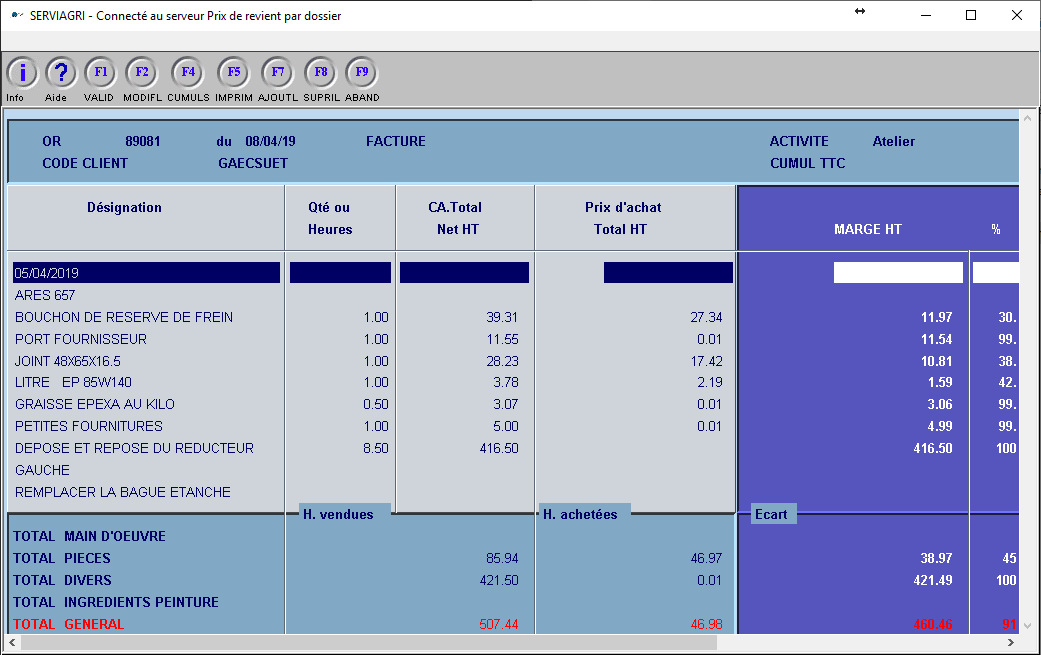This screenshot has width=1041, height=655.
Task: Click total divers margin 421.49
Action: 933,580
